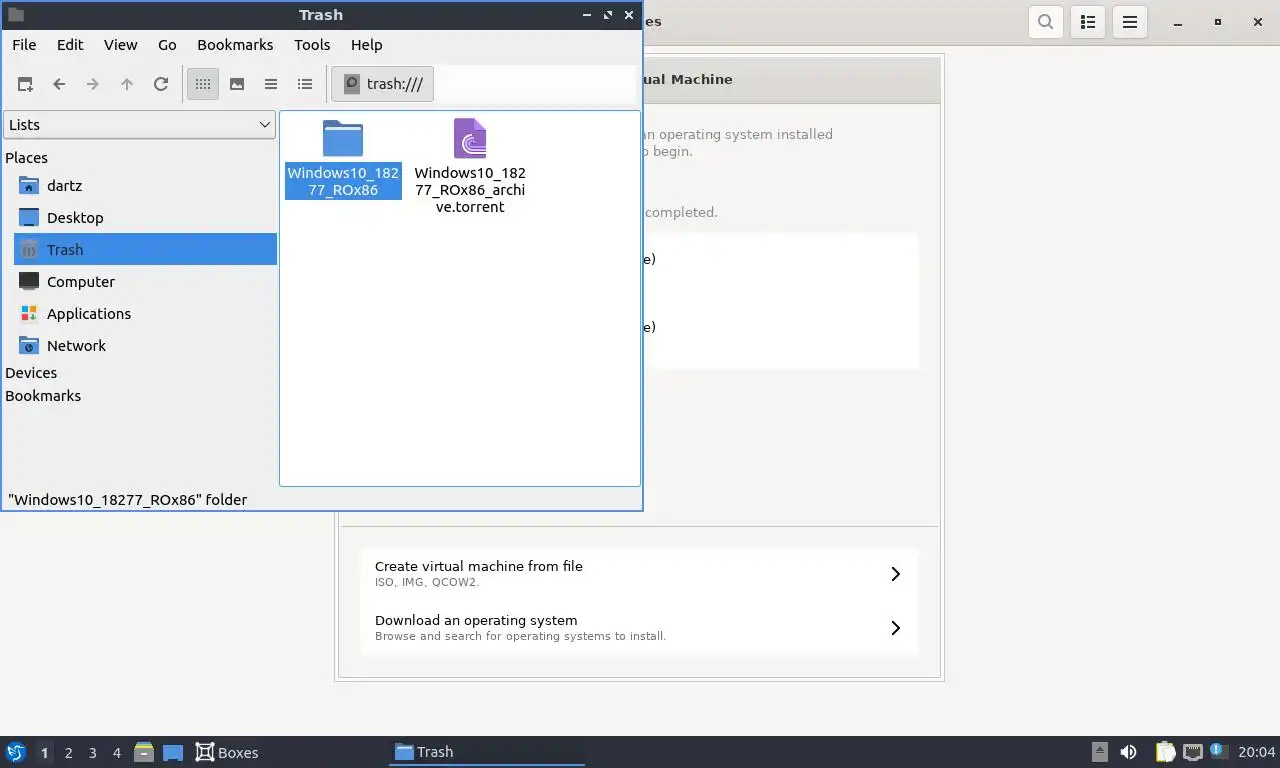Open a new tab in the file manager
1280x768 pixels.
point(25,84)
